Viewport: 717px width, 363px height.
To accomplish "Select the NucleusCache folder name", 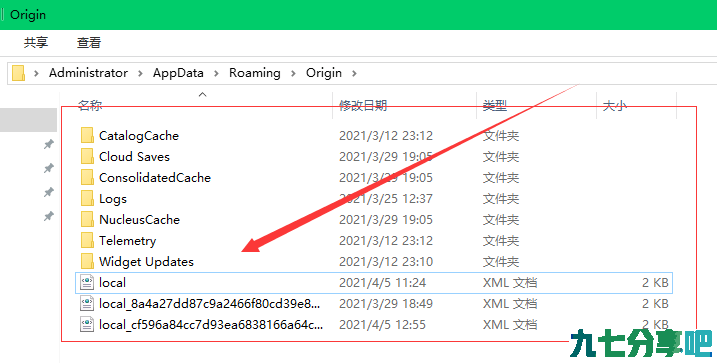I will pyautogui.click(x=139, y=220).
